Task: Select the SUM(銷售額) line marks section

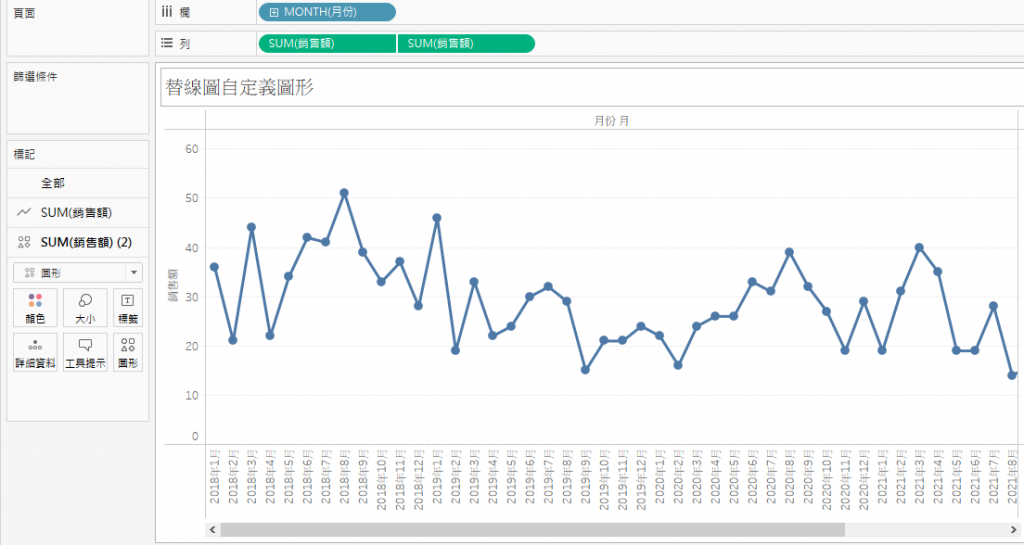Action: pyautogui.click(x=78, y=213)
